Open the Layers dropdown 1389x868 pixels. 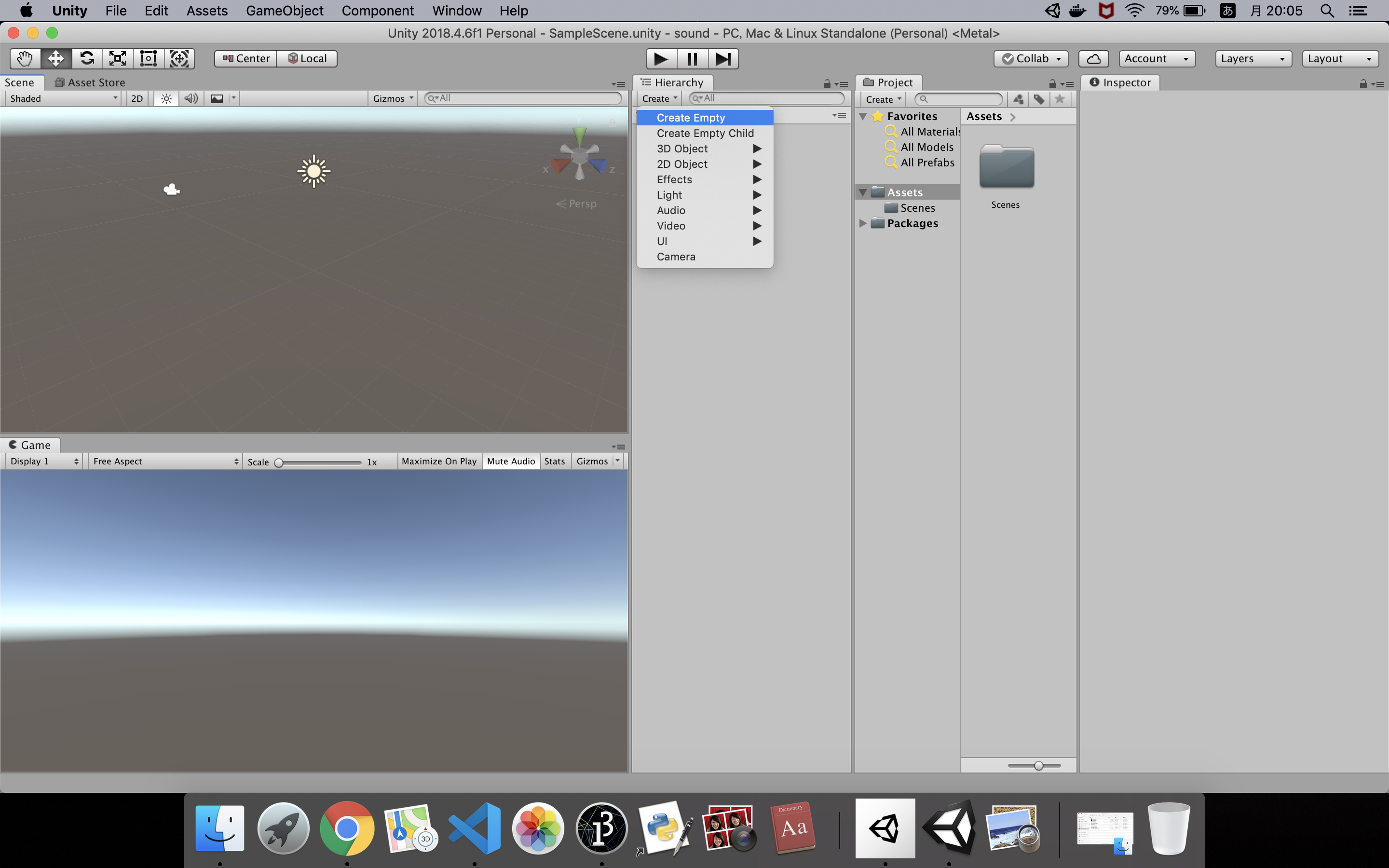click(x=1253, y=58)
